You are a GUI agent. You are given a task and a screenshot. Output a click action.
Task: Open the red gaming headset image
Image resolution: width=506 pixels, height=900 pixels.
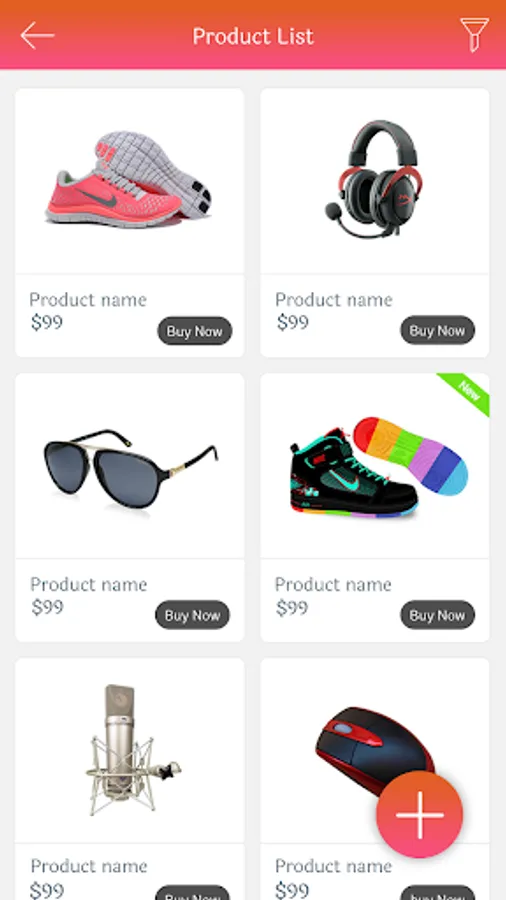pos(374,179)
